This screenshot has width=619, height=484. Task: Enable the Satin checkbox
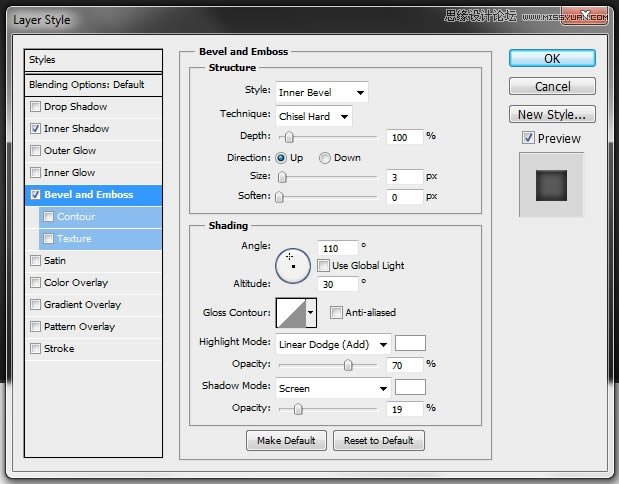[x=36, y=261]
